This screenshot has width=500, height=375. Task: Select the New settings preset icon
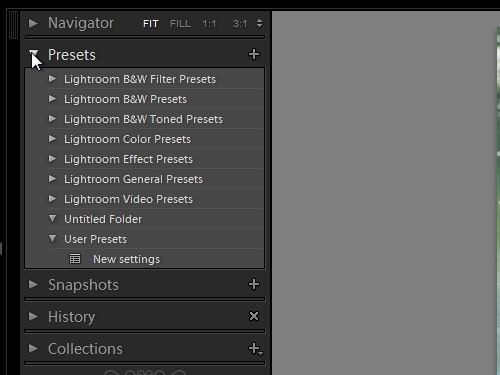tap(75, 259)
